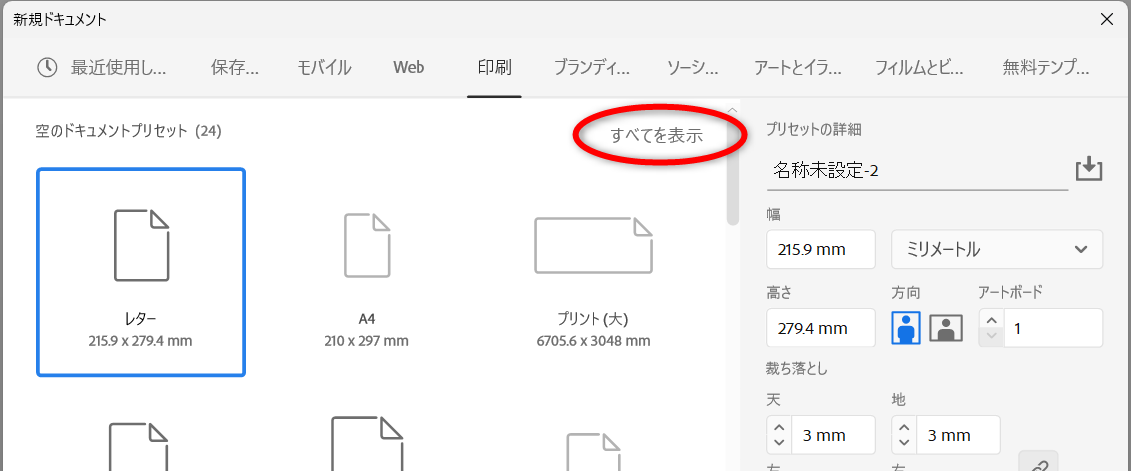The width and height of the screenshot is (1131, 471).
Task: Switch to the 保存... tab
Action: coord(234,68)
